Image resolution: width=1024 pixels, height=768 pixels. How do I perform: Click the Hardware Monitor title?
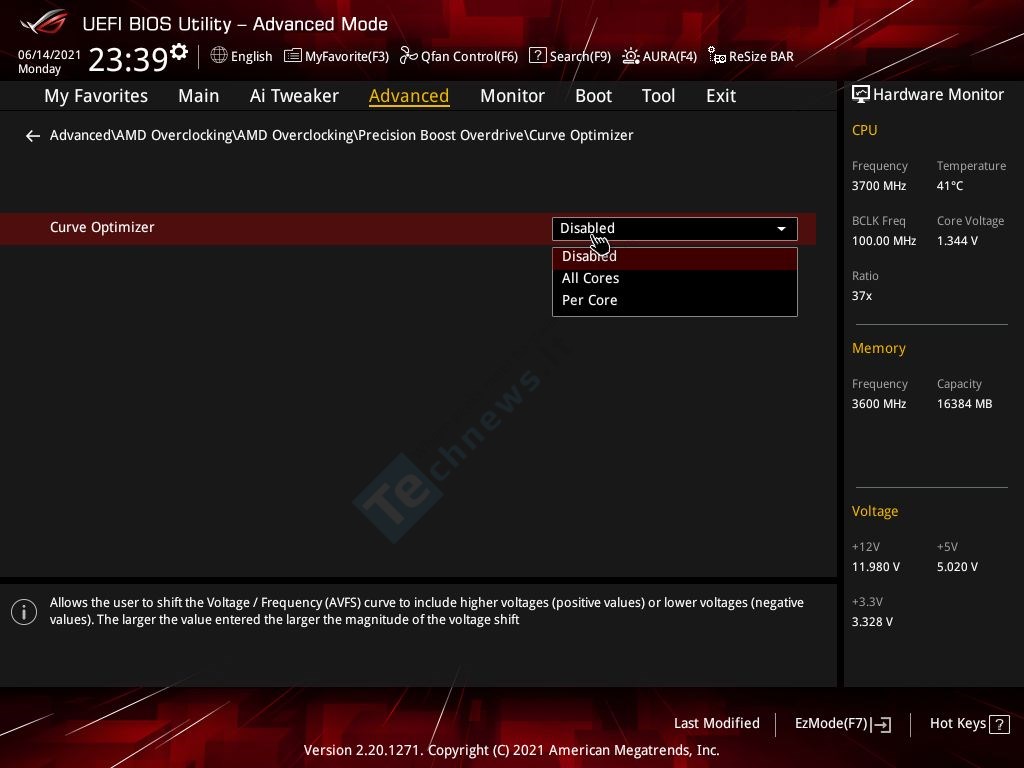[938, 95]
